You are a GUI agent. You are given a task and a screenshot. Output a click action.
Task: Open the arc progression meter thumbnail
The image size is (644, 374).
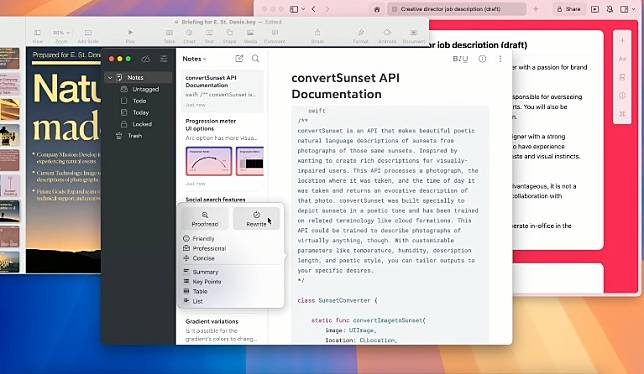pos(209,161)
